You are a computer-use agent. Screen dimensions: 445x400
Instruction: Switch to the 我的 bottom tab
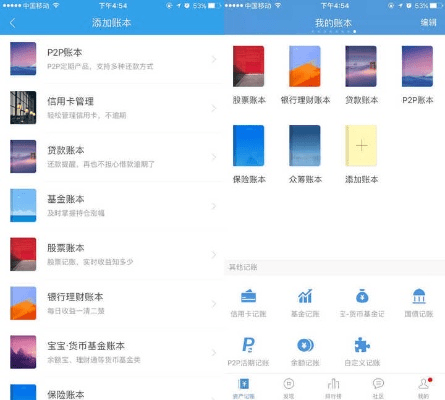[424, 388]
